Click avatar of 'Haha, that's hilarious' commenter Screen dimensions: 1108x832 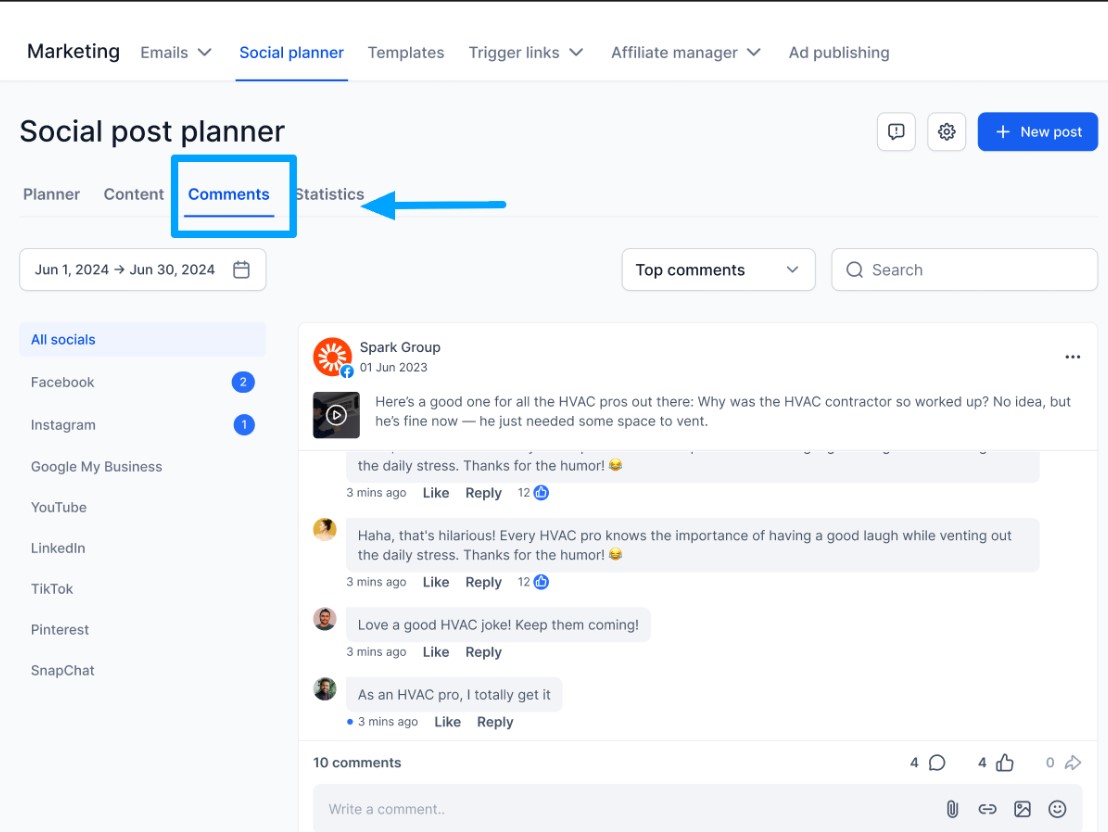click(324, 529)
